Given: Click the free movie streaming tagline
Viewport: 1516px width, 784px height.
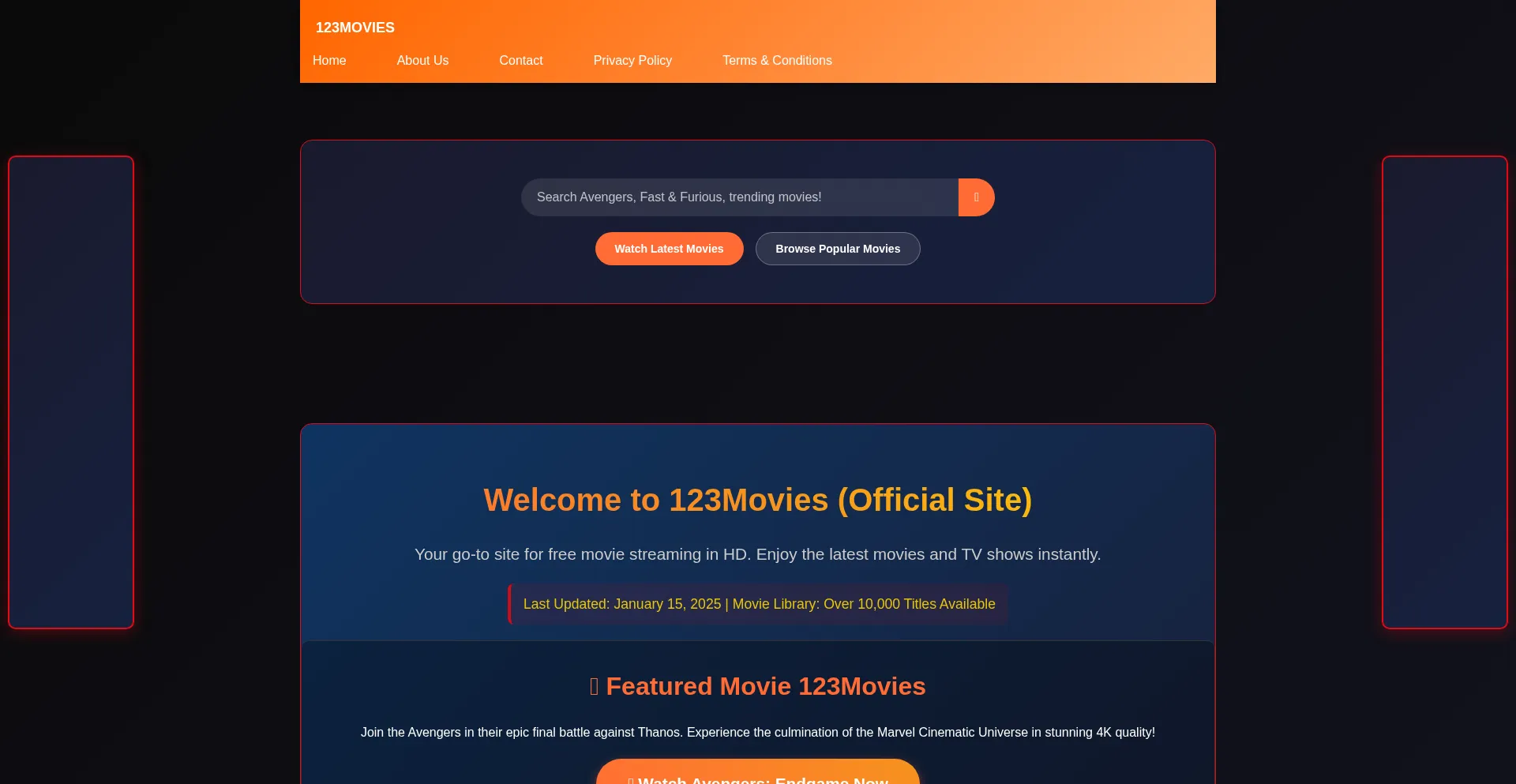Looking at the screenshot, I should pos(757,554).
